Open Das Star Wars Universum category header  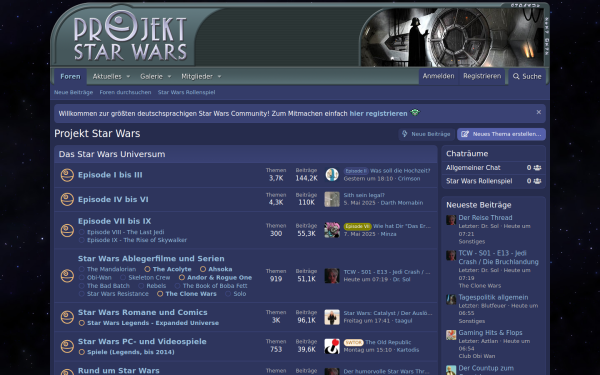[112, 154]
